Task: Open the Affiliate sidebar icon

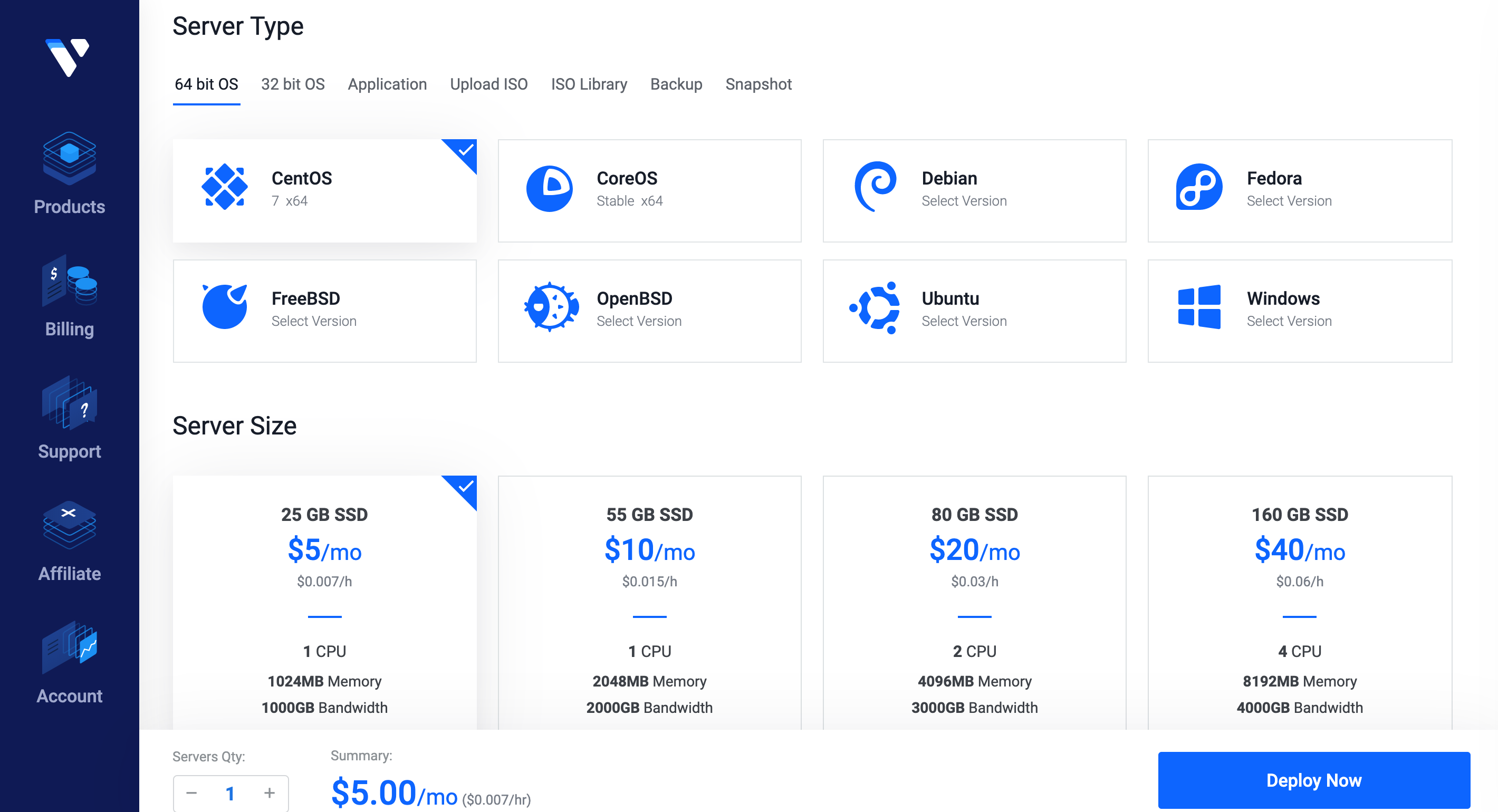Action: (x=69, y=526)
